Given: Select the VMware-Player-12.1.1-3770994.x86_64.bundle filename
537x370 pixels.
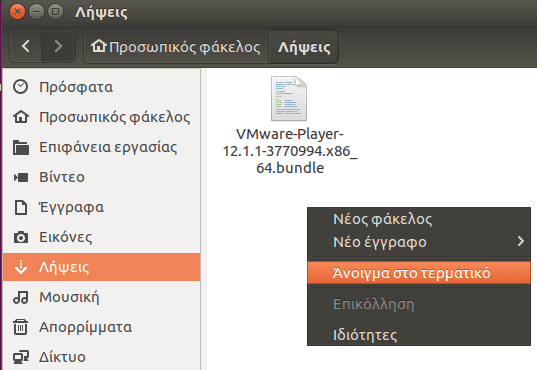Looking at the screenshot, I should 290,151.
